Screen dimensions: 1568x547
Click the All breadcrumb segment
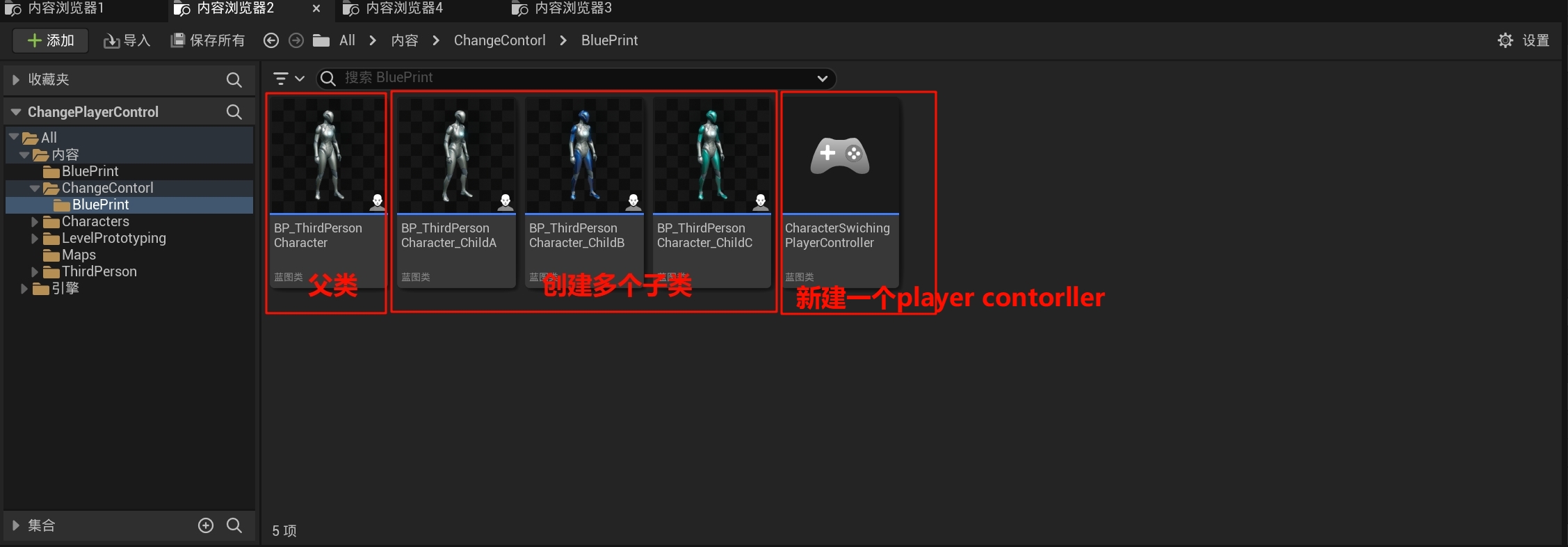347,40
